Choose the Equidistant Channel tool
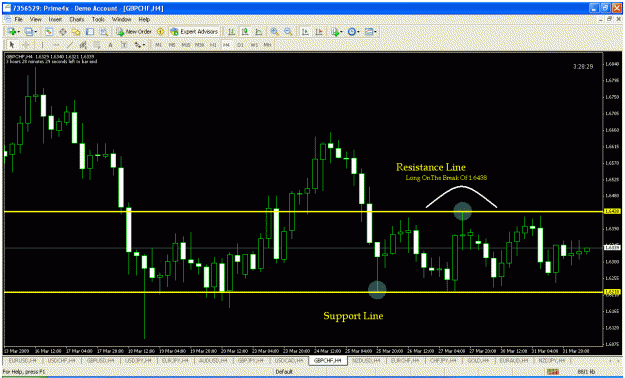Viewport: 625px width, 378px height. point(83,45)
